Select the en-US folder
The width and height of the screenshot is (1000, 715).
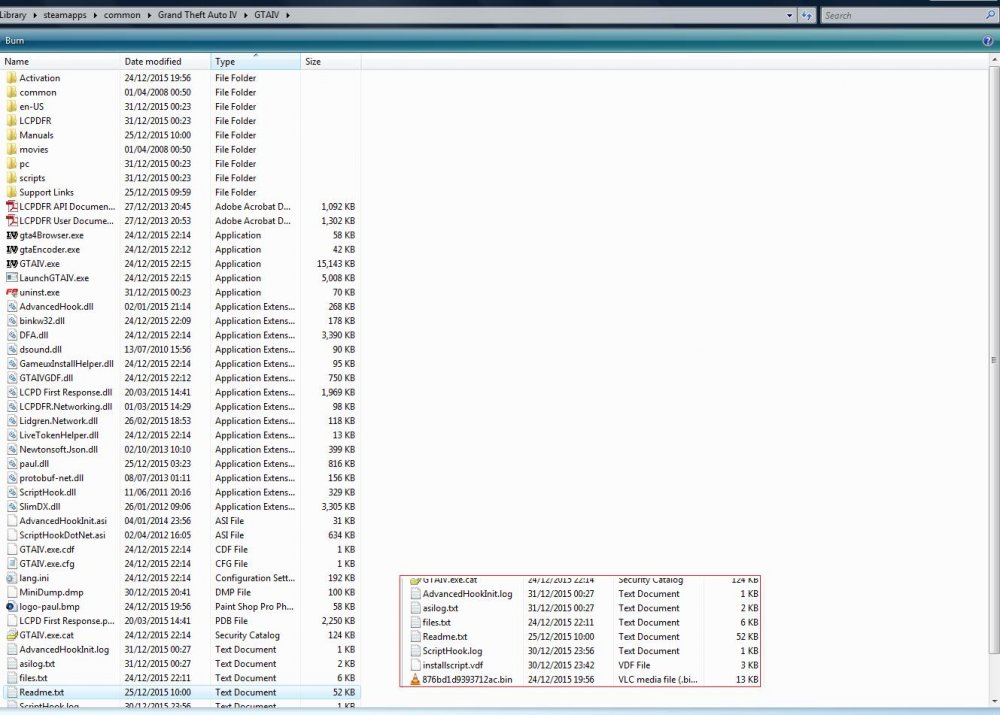coord(31,107)
